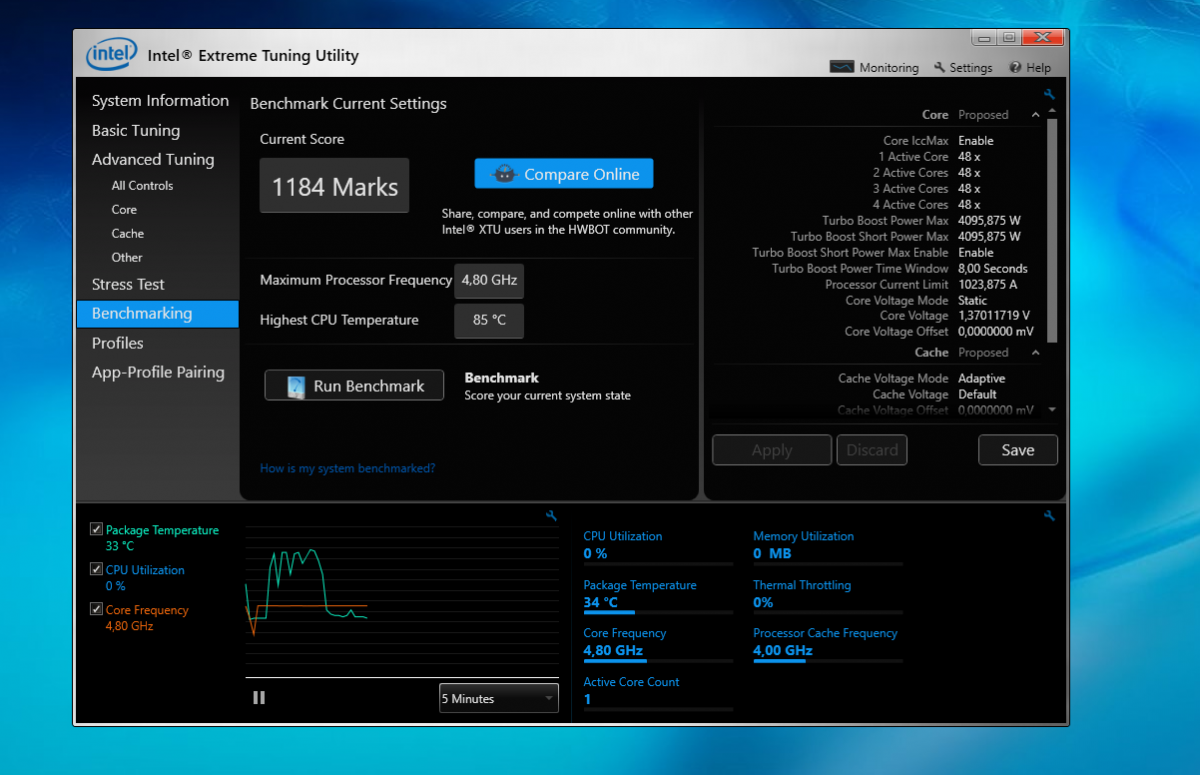The width and height of the screenshot is (1200, 775).
Task: Click the HWBOT robot icon on Compare Online
Action: [505, 174]
